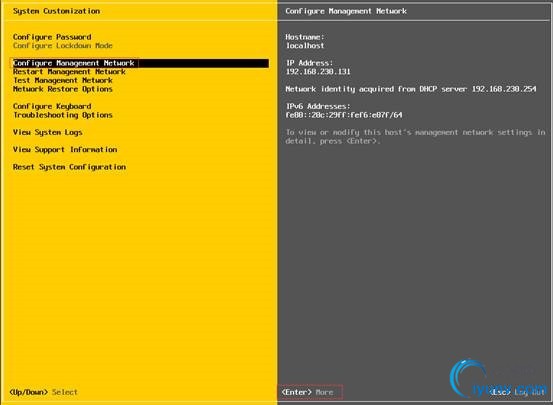Select Configure Lockdown Mode entry

pos(63,46)
